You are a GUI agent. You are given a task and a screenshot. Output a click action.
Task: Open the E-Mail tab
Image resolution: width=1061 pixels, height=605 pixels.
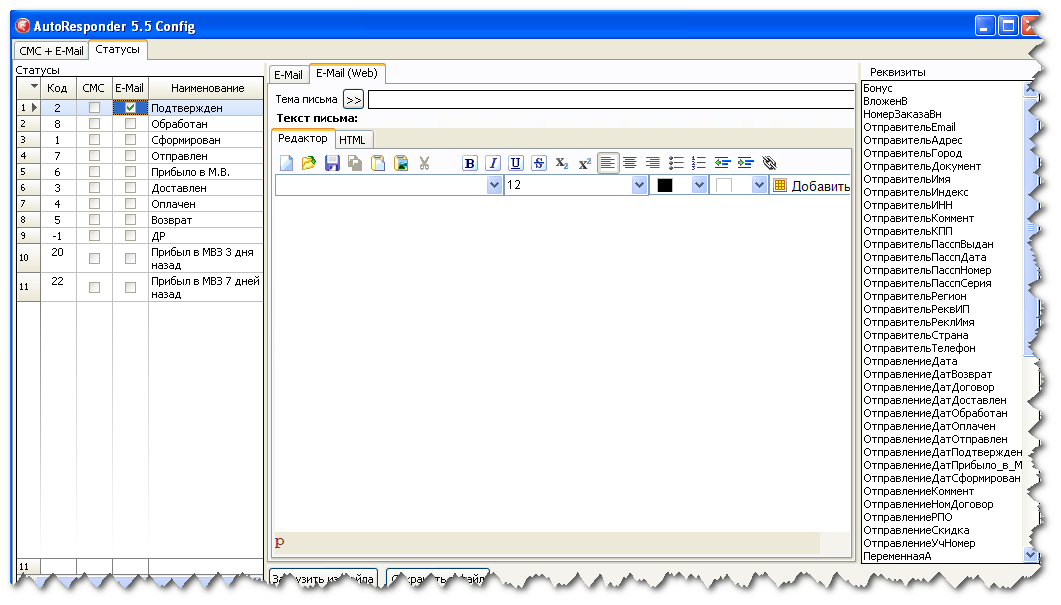pos(288,74)
